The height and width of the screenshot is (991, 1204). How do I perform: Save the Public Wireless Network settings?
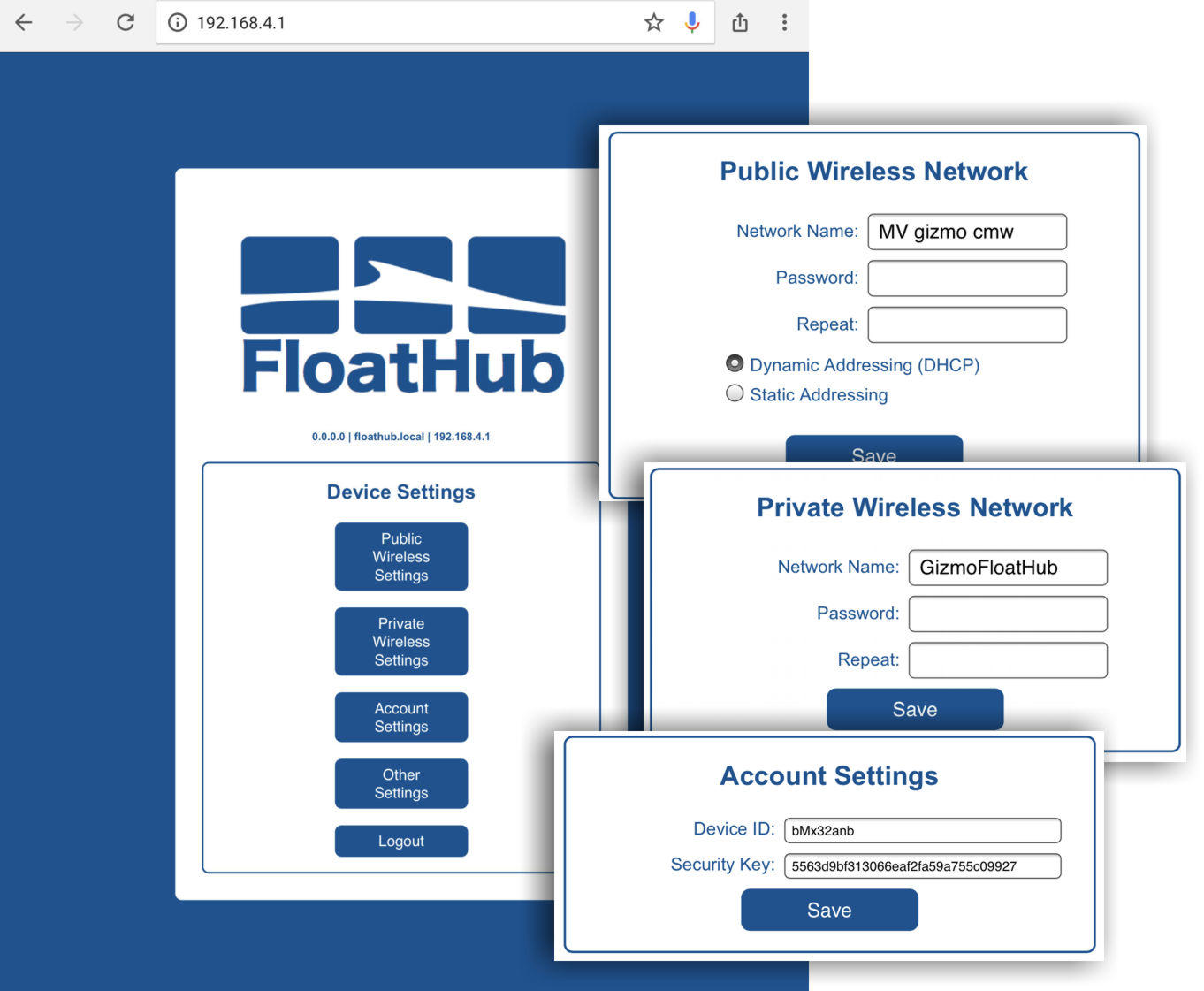[x=874, y=449]
